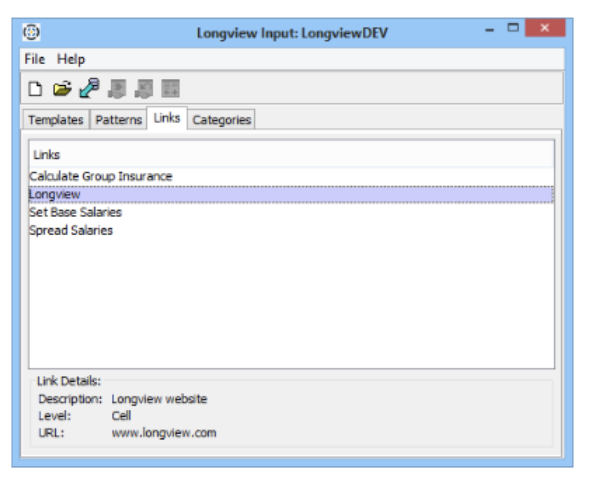
Task: Select the Spread Salaries link
Action: [71, 231]
